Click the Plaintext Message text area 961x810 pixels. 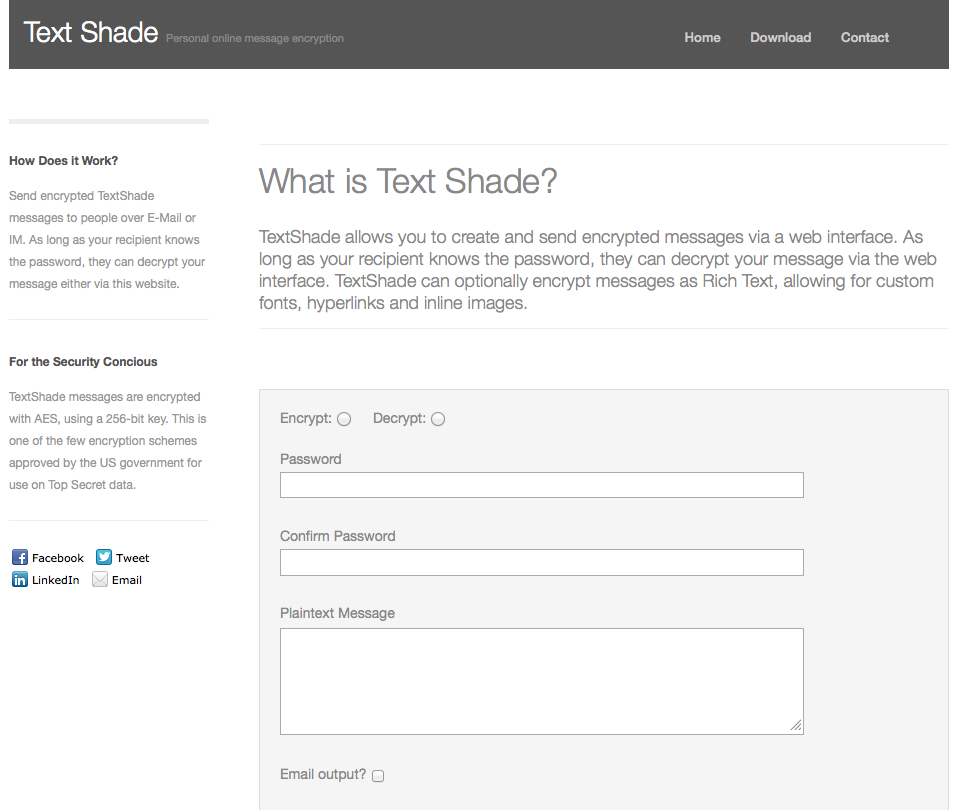pyautogui.click(x=541, y=680)
